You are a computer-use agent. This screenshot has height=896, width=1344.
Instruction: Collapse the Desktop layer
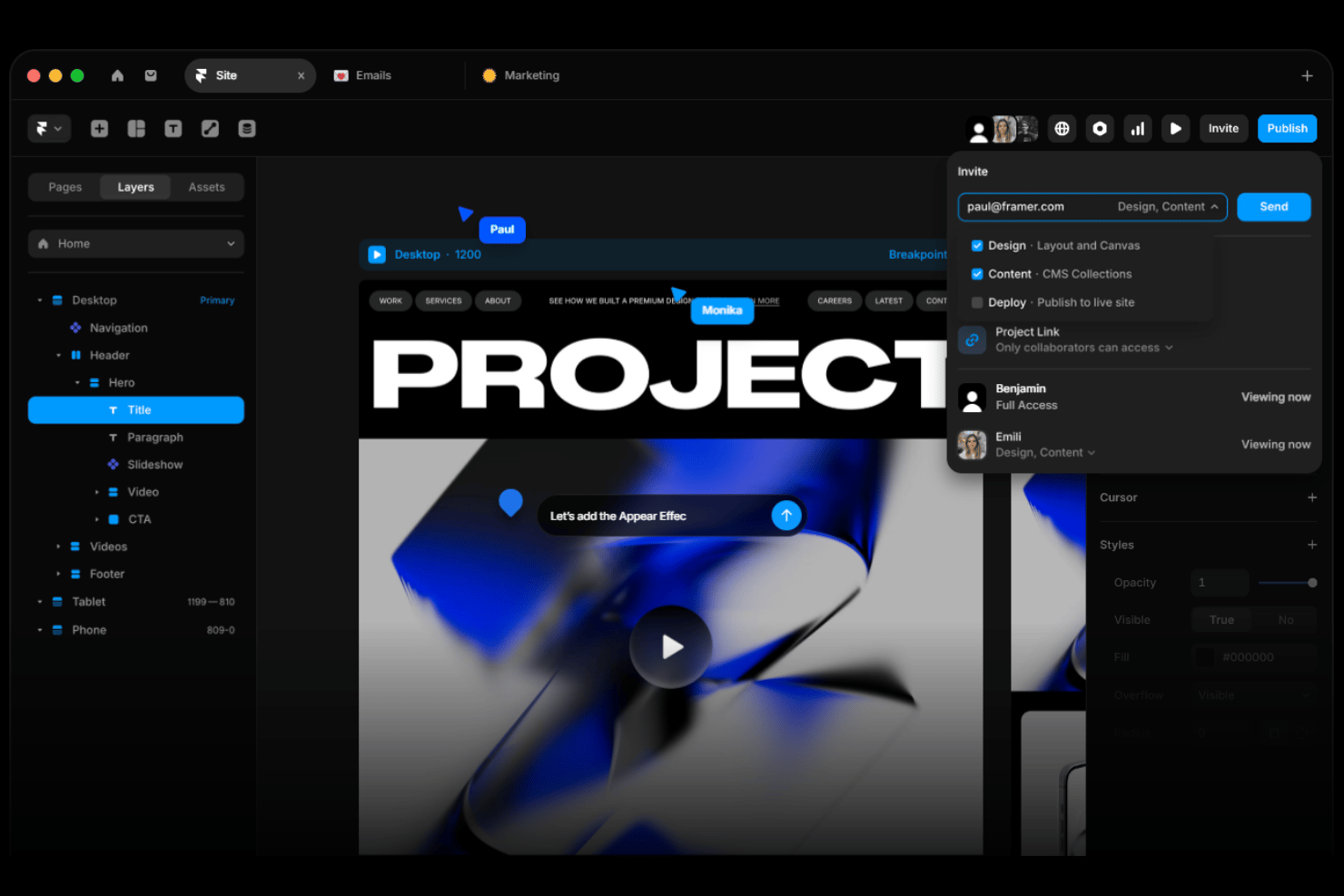click(x=40, y=300)
